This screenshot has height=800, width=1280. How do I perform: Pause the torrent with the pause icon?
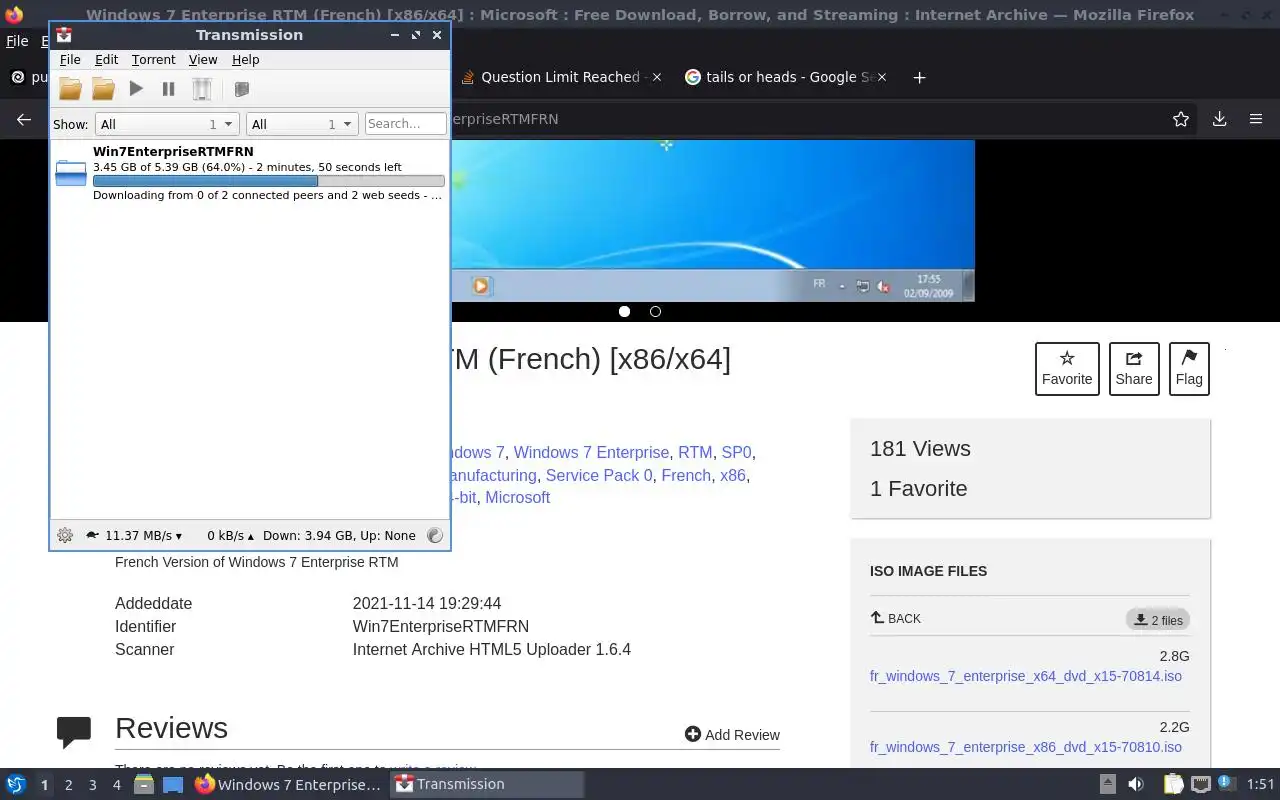(x=168, y=89)
